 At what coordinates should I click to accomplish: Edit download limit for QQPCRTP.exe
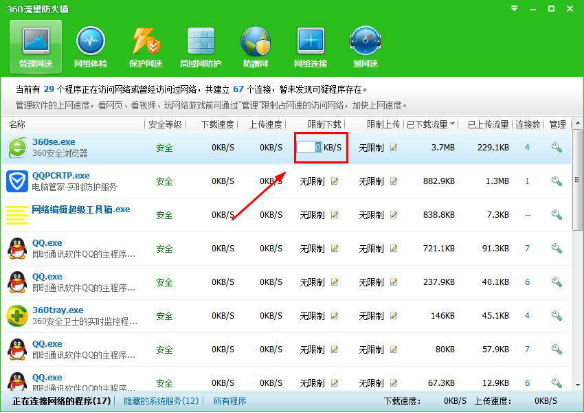click(335, 181)
